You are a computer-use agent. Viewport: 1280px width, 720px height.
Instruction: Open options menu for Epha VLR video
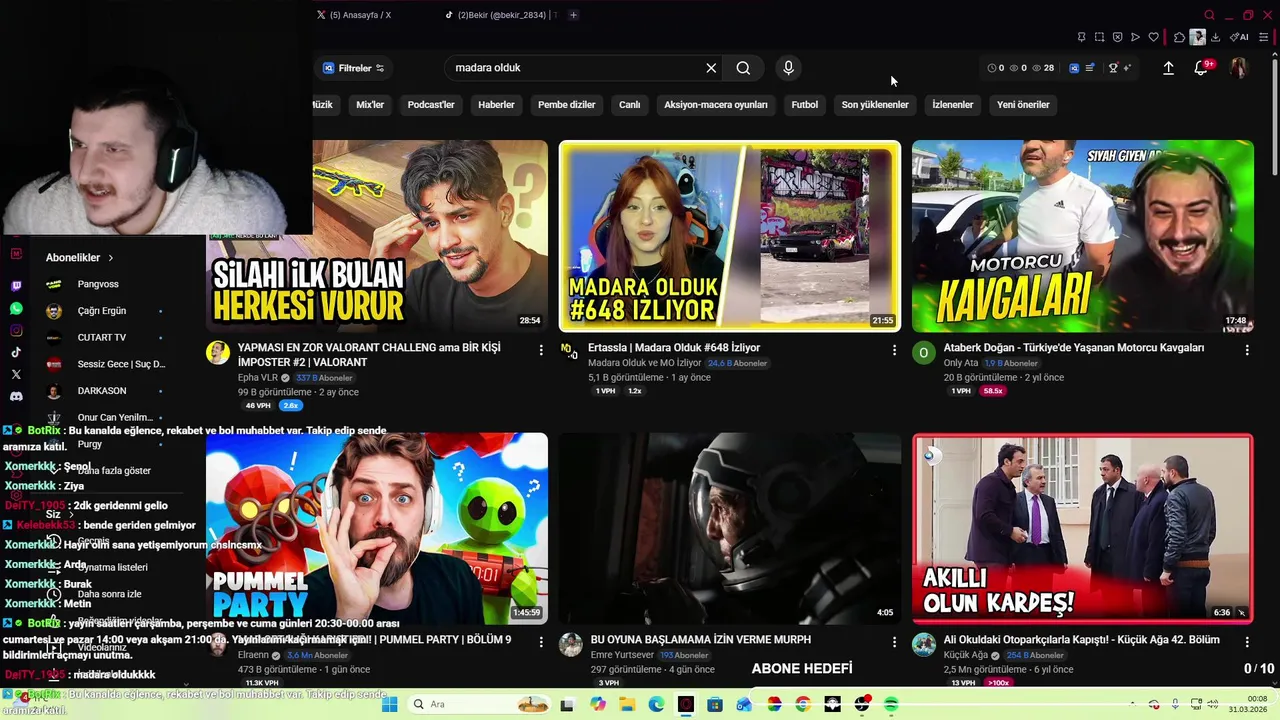(x=541, y=350)
